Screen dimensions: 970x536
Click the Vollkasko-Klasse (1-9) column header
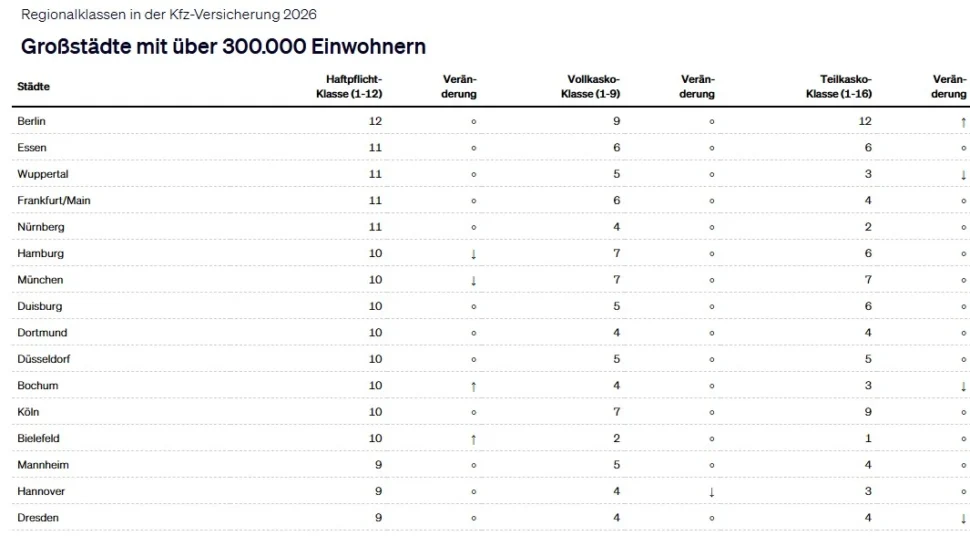(591, 87)
